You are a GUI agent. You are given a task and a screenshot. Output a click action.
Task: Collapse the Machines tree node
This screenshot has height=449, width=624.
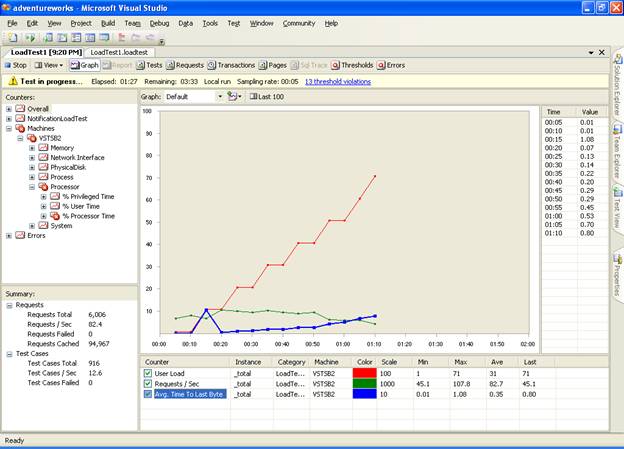coord(9,128)
